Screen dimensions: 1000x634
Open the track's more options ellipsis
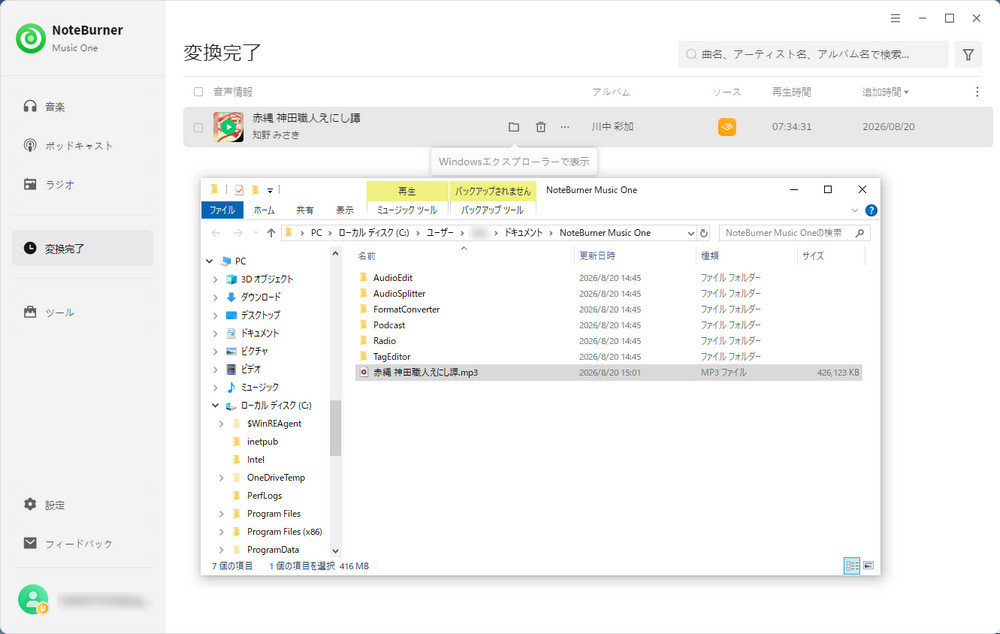(x=565, y=127)
